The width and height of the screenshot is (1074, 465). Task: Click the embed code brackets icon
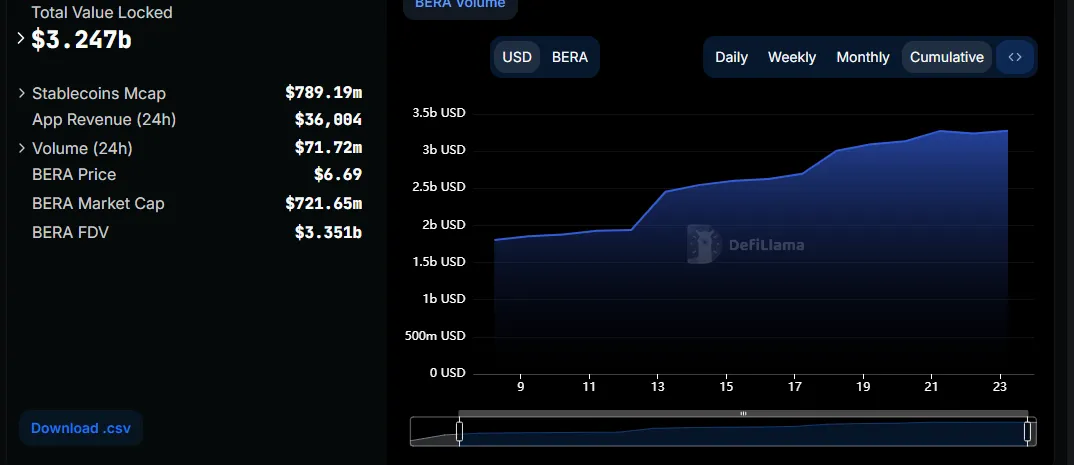point(1015,57)
